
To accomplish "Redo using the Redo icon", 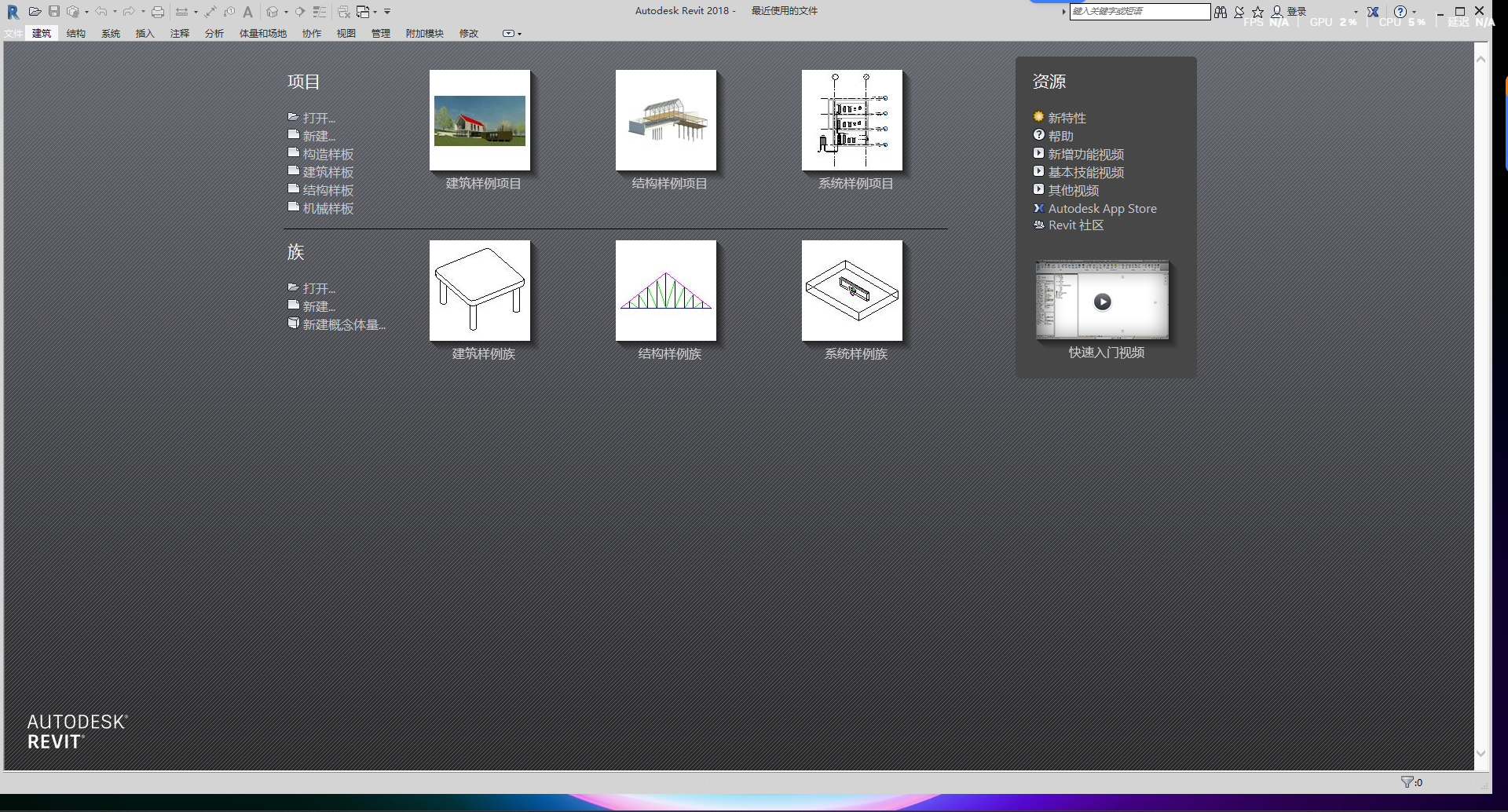I will point(130,11).
